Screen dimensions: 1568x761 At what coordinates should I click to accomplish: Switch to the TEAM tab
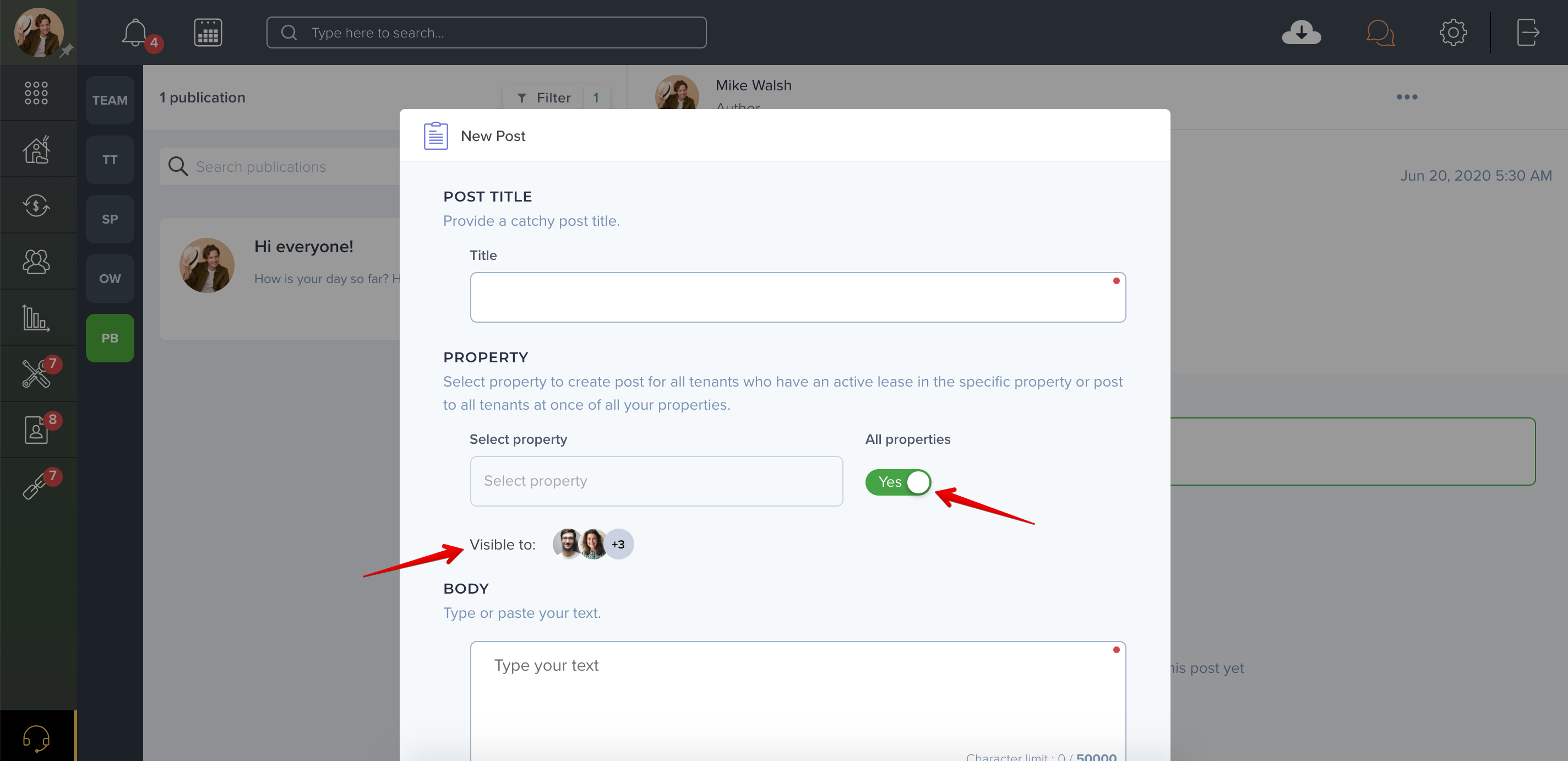[x=110, y=100]
